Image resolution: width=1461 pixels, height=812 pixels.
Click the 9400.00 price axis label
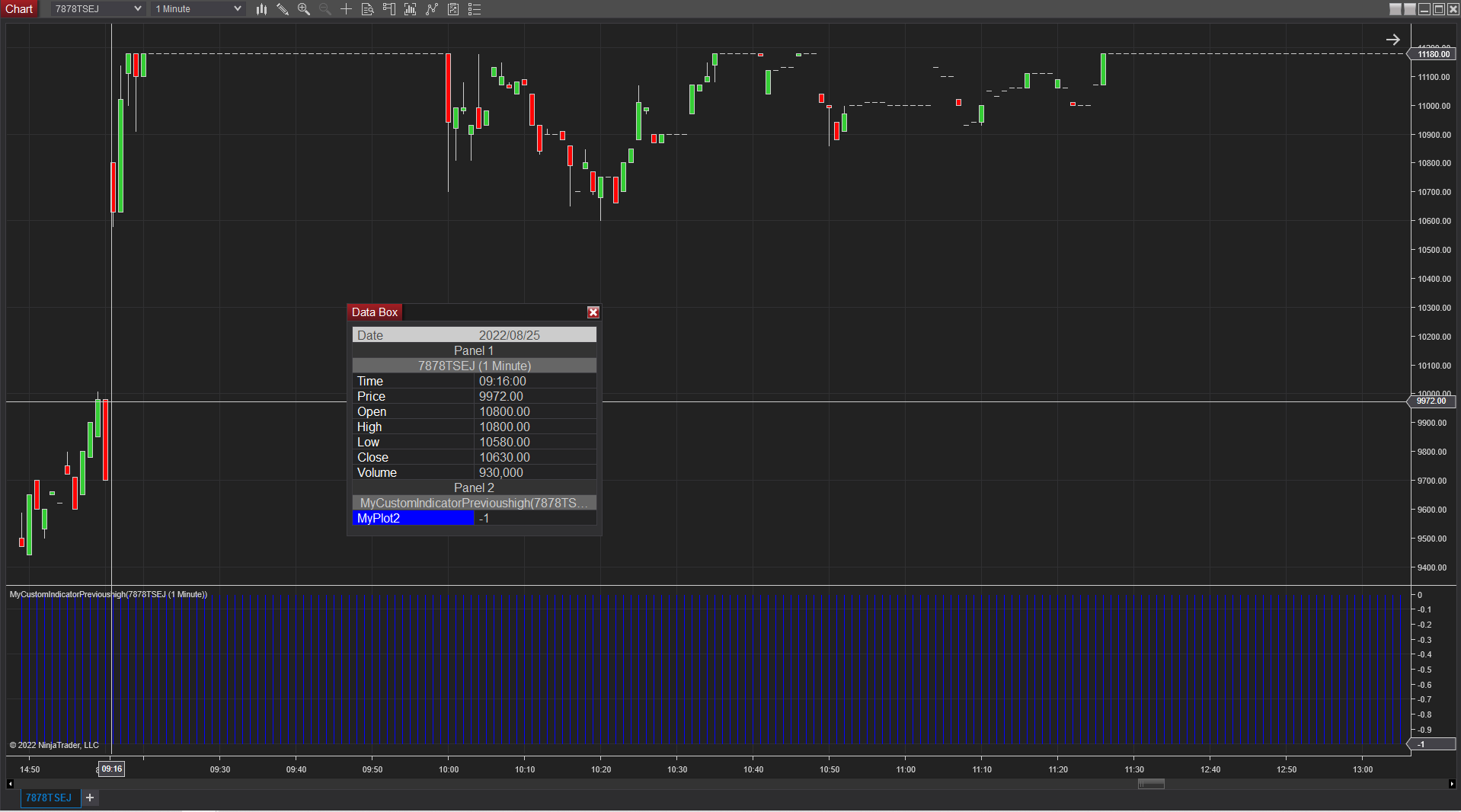1431,567
